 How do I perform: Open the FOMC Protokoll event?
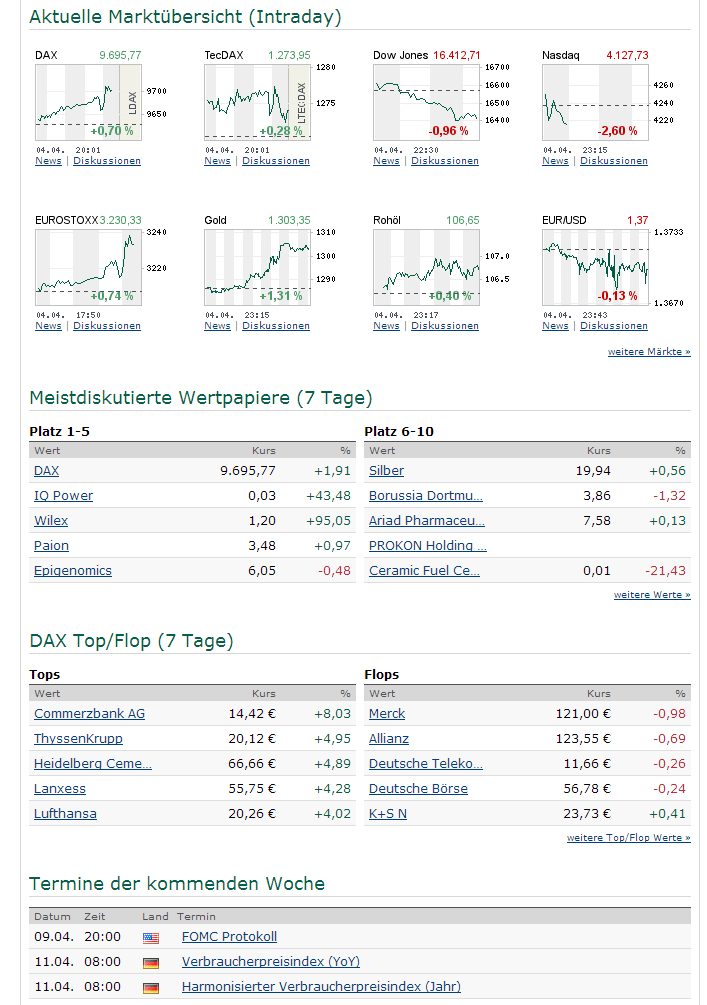point(229,936)
